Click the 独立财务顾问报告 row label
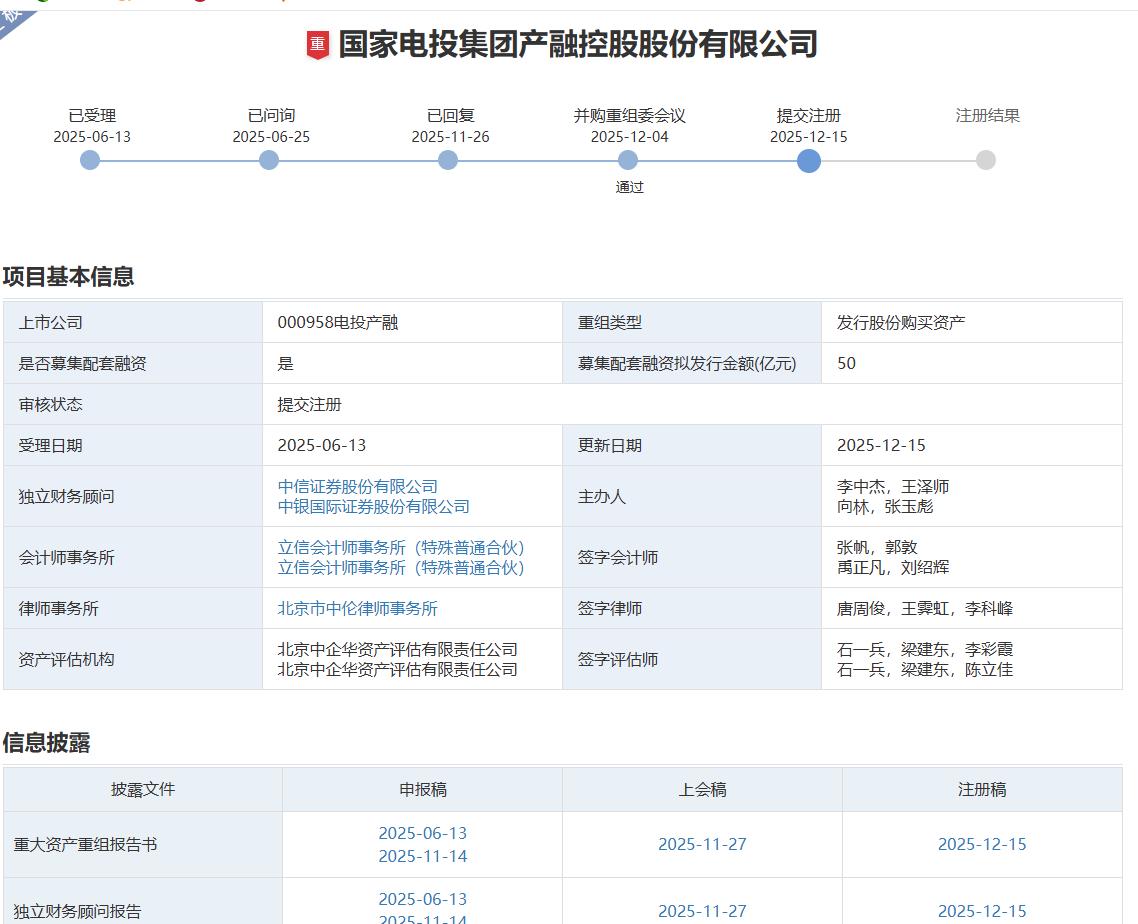 [77, 911]
